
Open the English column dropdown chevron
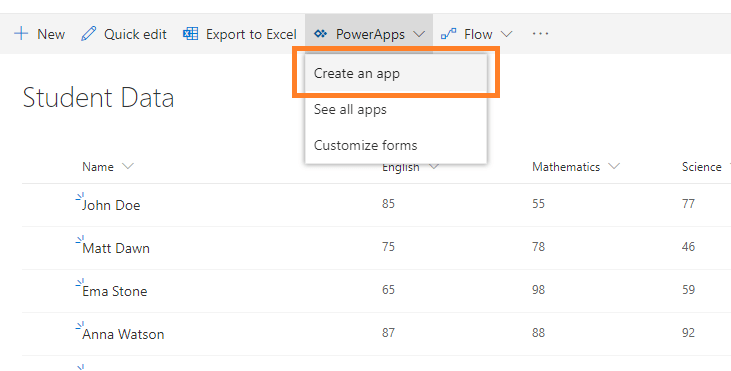pyautogui.click(x=434, y=166)
